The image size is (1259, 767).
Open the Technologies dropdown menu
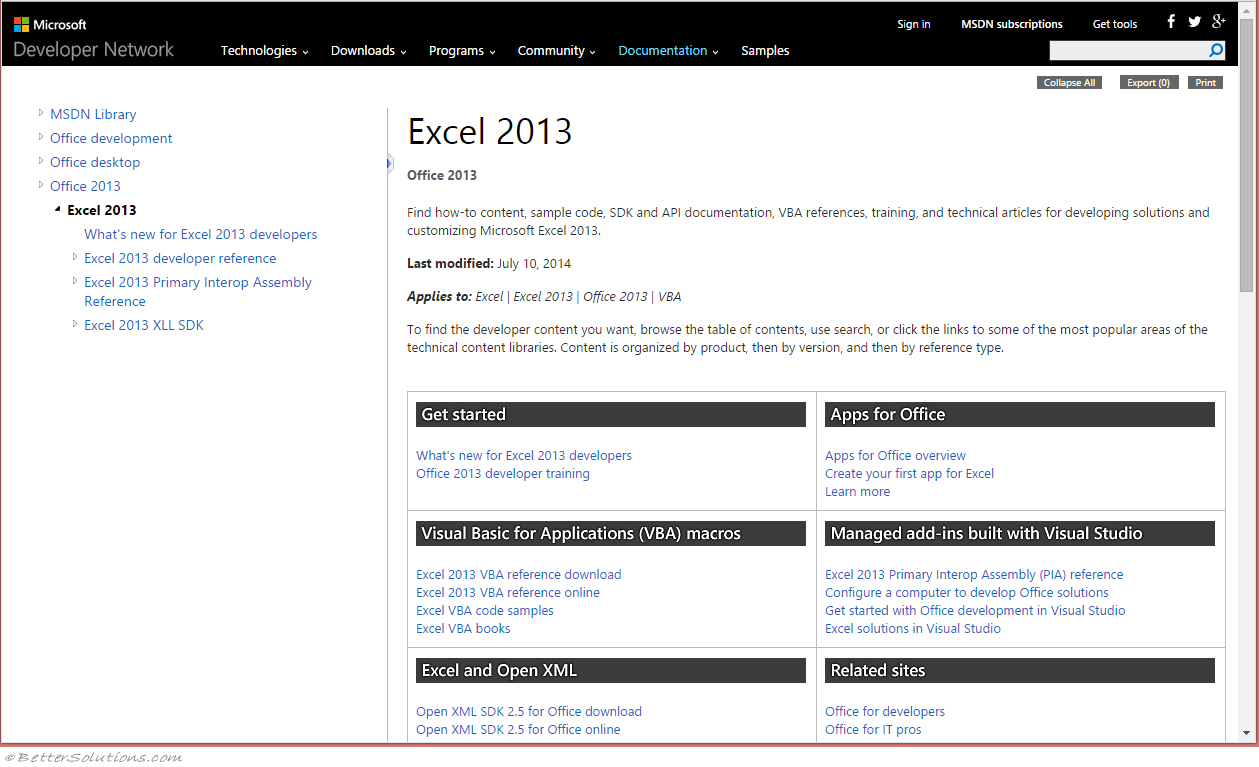264,51
